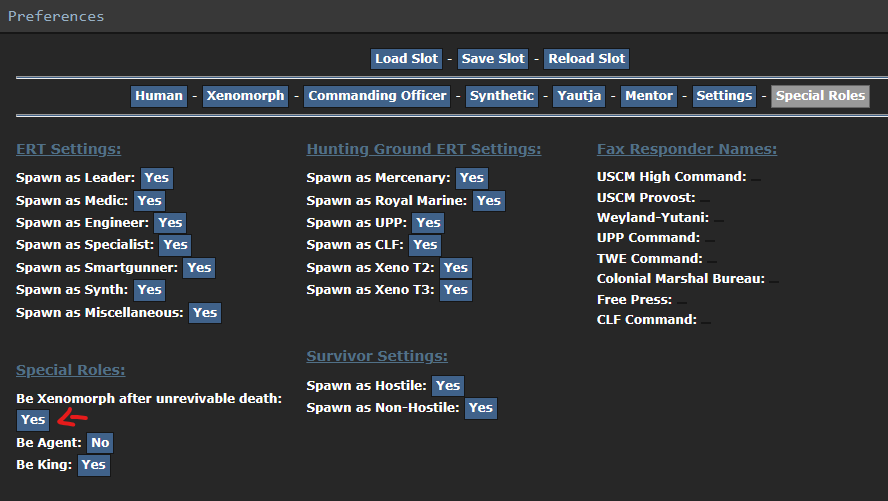
Task: Enable the Be Agent option
Action: (x=99, y=442)
